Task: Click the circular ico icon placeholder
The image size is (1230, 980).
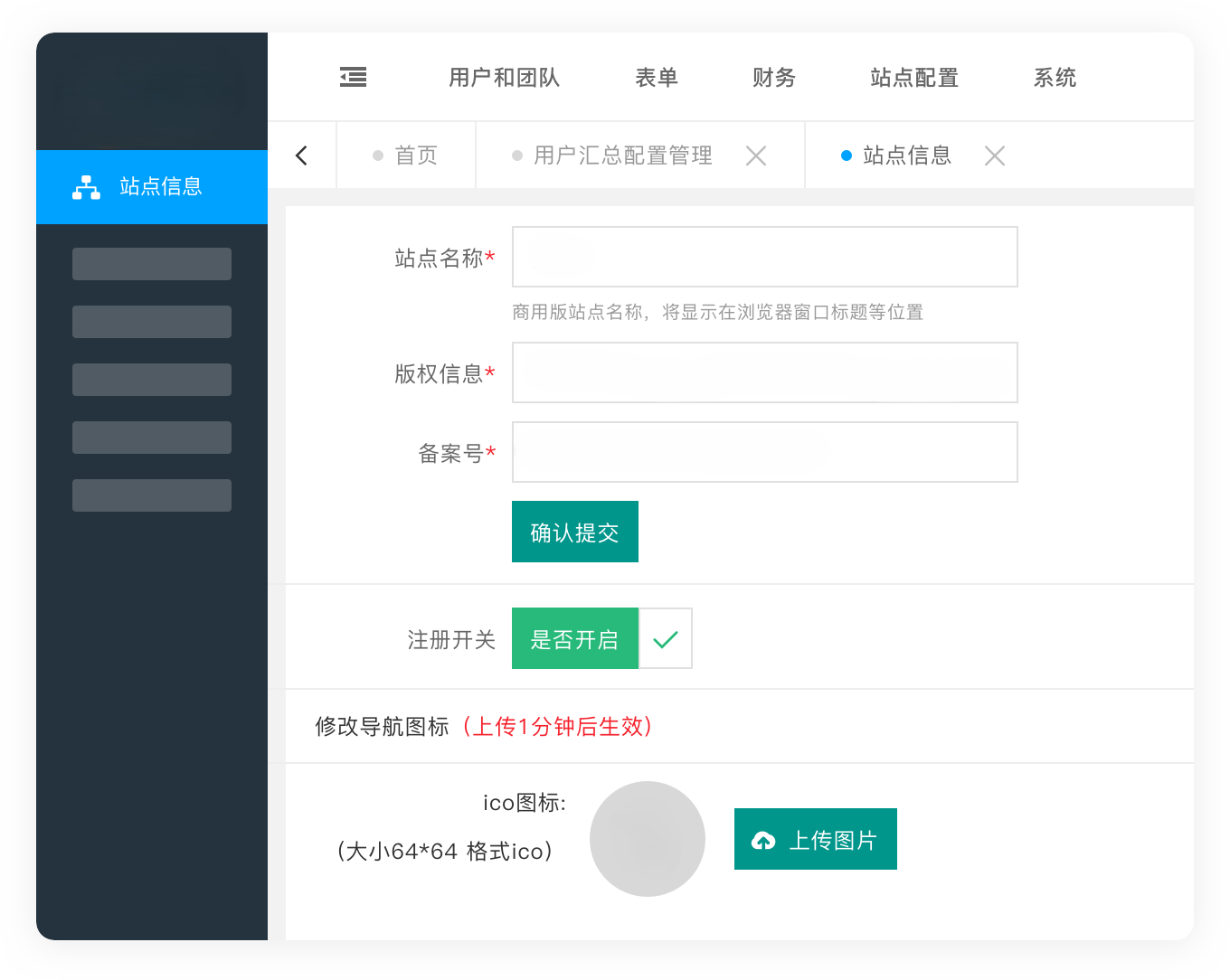Action: coord(648,839)
